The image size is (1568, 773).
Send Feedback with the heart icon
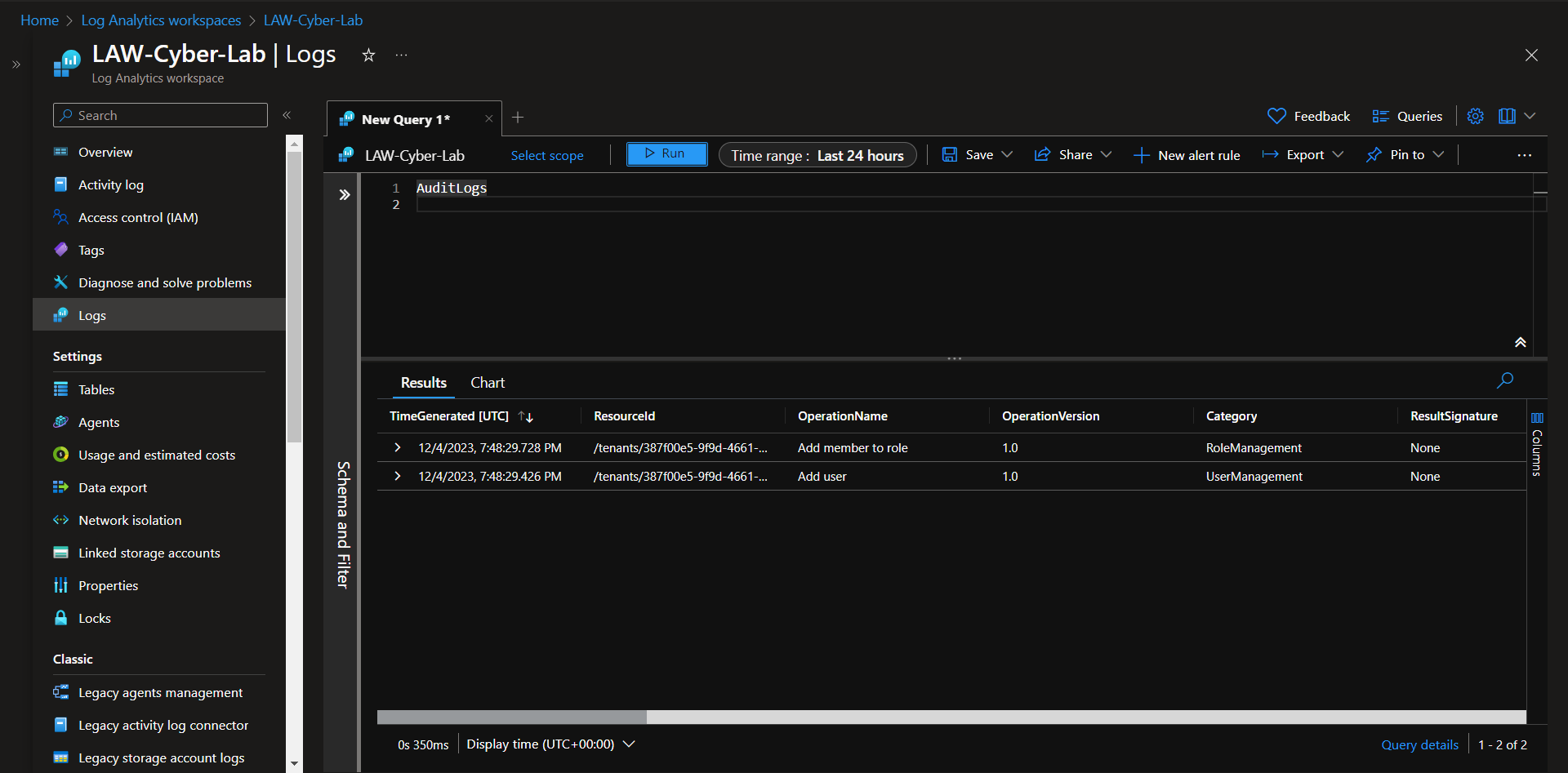1308,116
